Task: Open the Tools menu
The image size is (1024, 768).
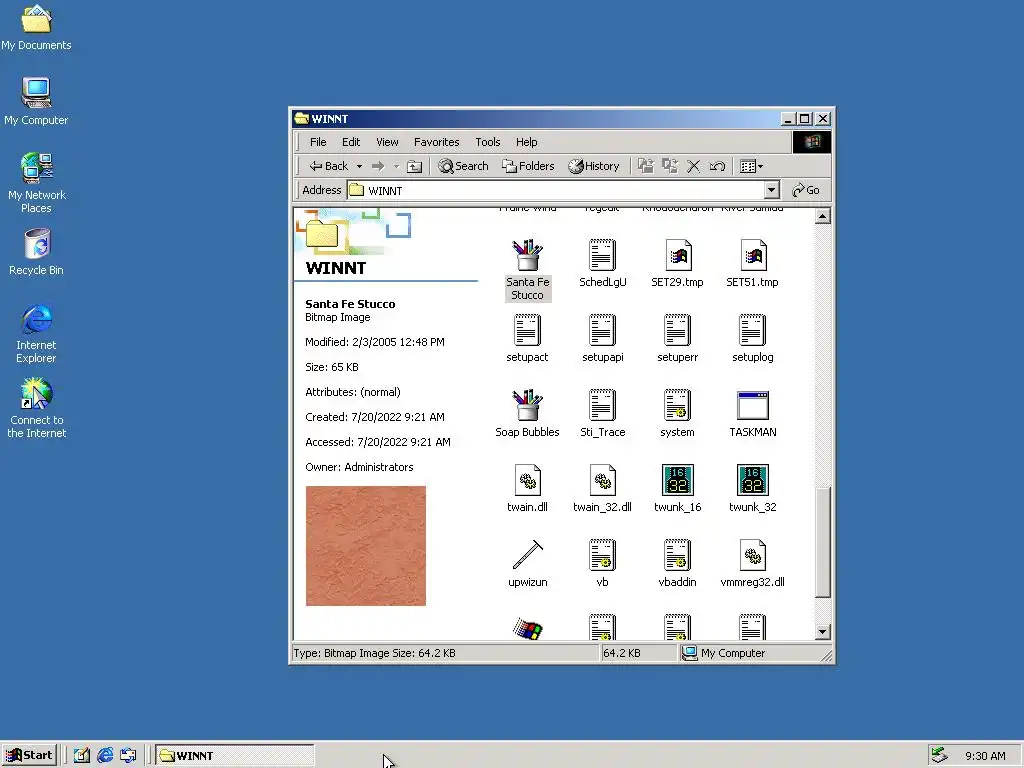Action: coord(487,142)
